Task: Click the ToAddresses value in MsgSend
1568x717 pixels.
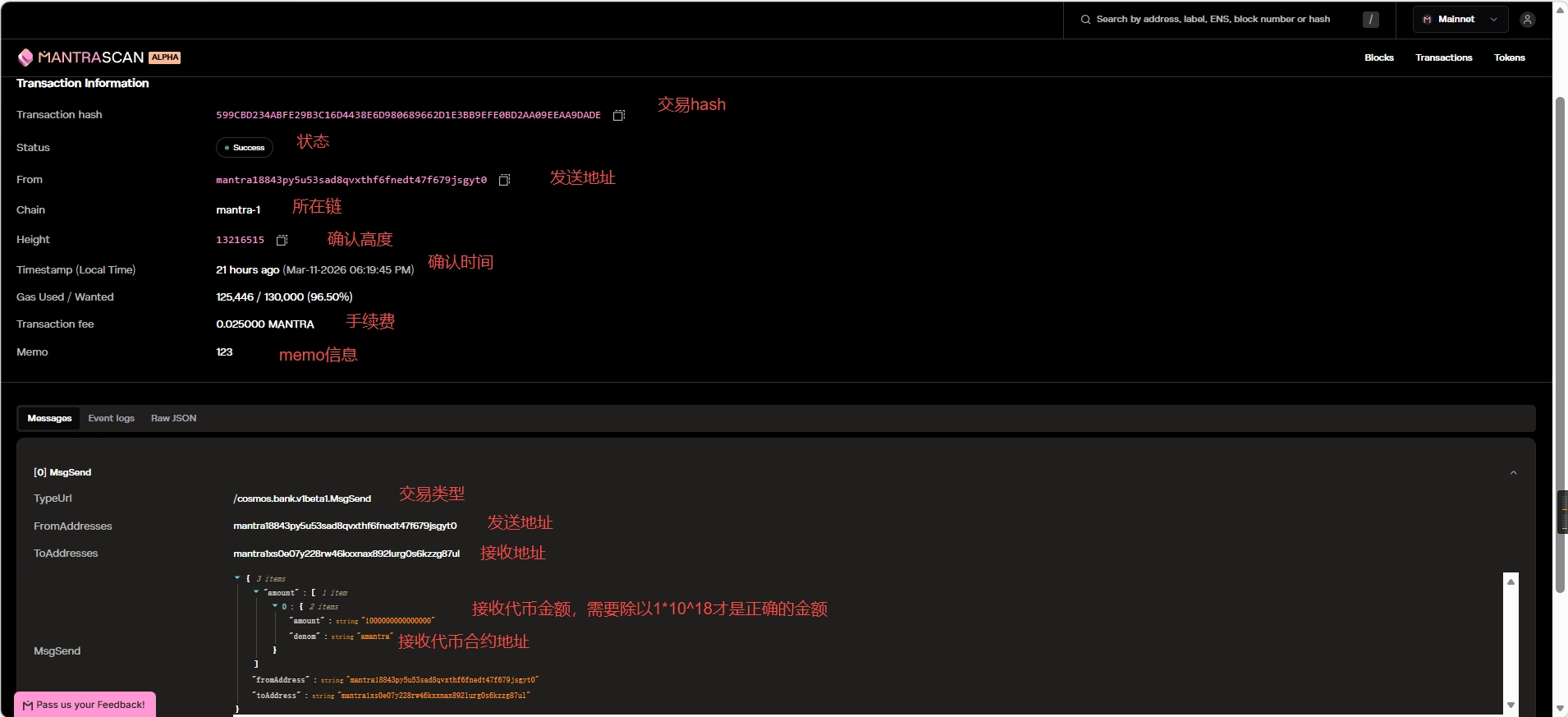Action: click(x=346, y=554)
